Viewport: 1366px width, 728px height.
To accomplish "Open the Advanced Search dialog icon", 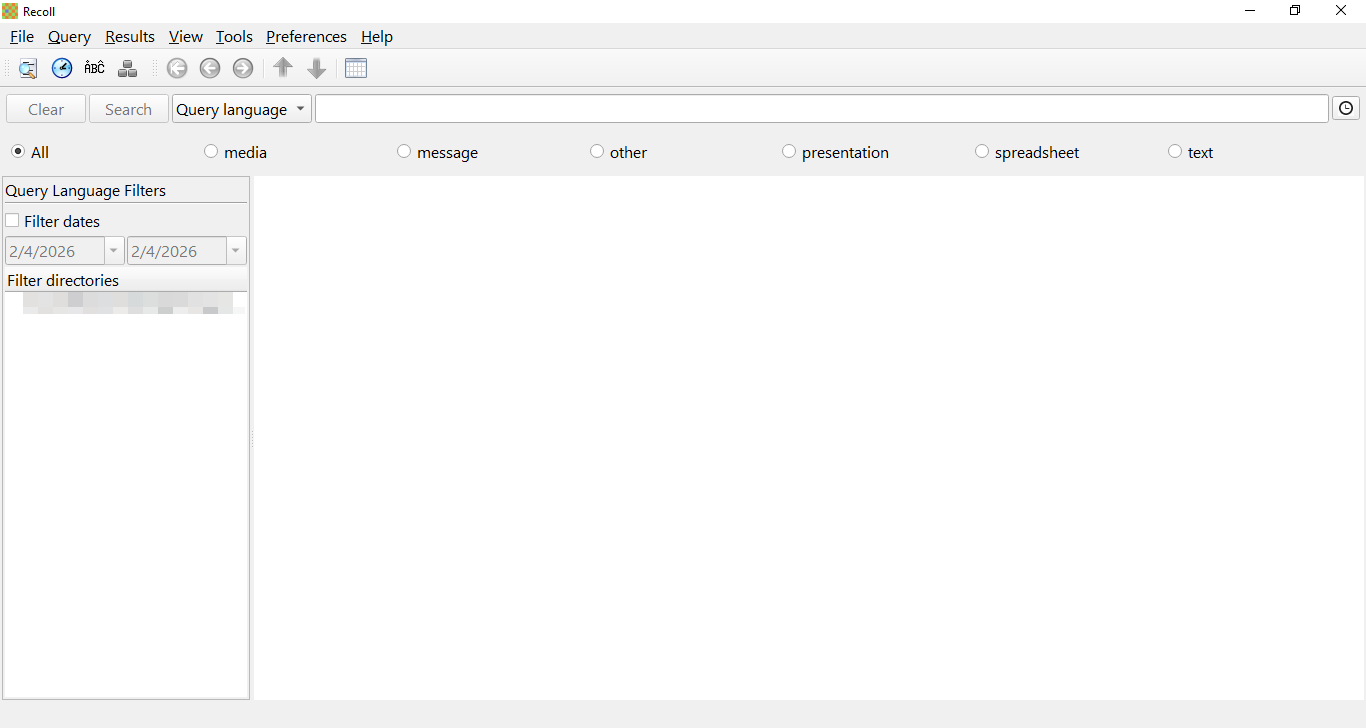I will click(28, 69).
